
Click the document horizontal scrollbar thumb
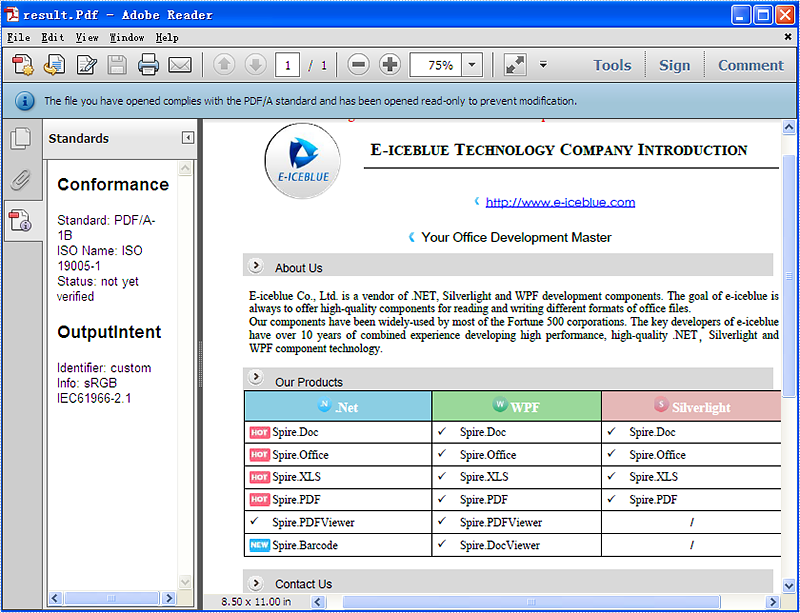(x=531, y=602)
